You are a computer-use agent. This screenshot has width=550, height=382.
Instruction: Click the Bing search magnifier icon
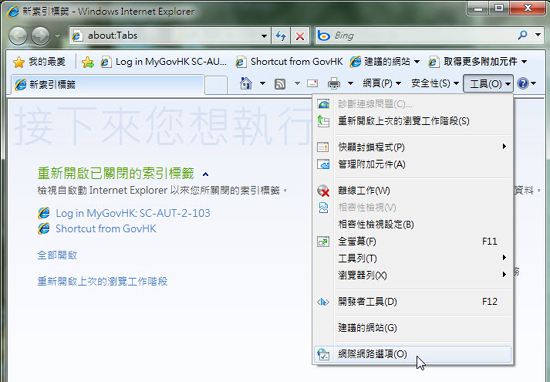[522, 35]
